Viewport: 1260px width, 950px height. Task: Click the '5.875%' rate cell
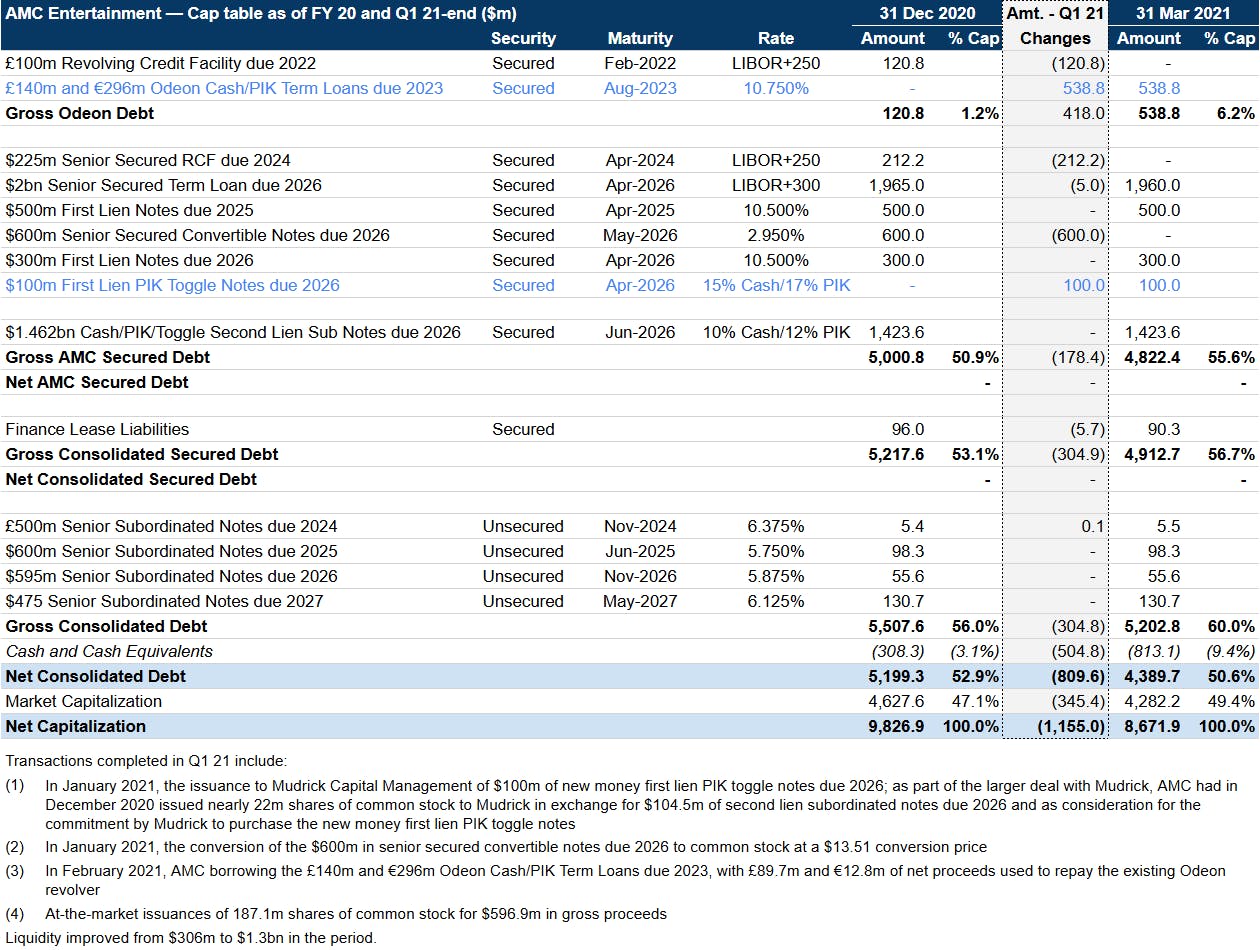[x=776, y=576]
